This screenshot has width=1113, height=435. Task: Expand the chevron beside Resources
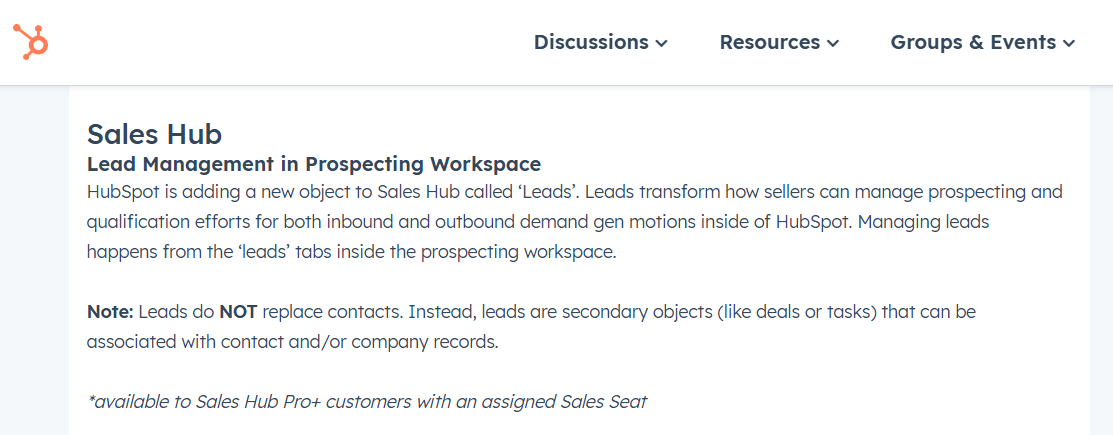coord(833,43)
